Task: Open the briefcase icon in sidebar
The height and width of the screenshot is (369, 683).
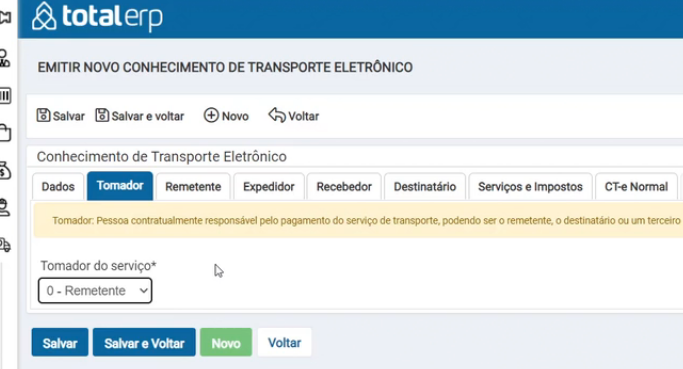Action: 5,133
